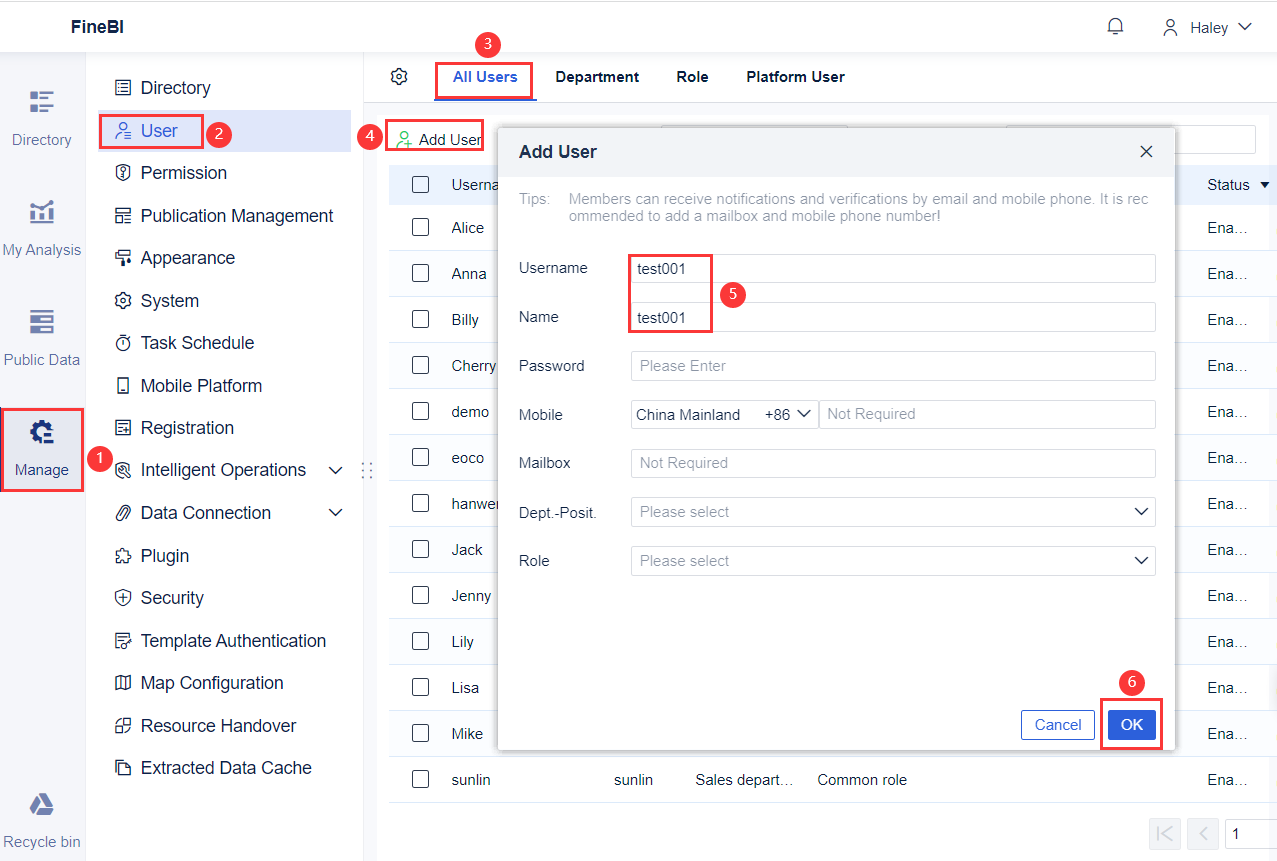Click the notification bell
The image size is (1277, 861).
coord(1114,26)
